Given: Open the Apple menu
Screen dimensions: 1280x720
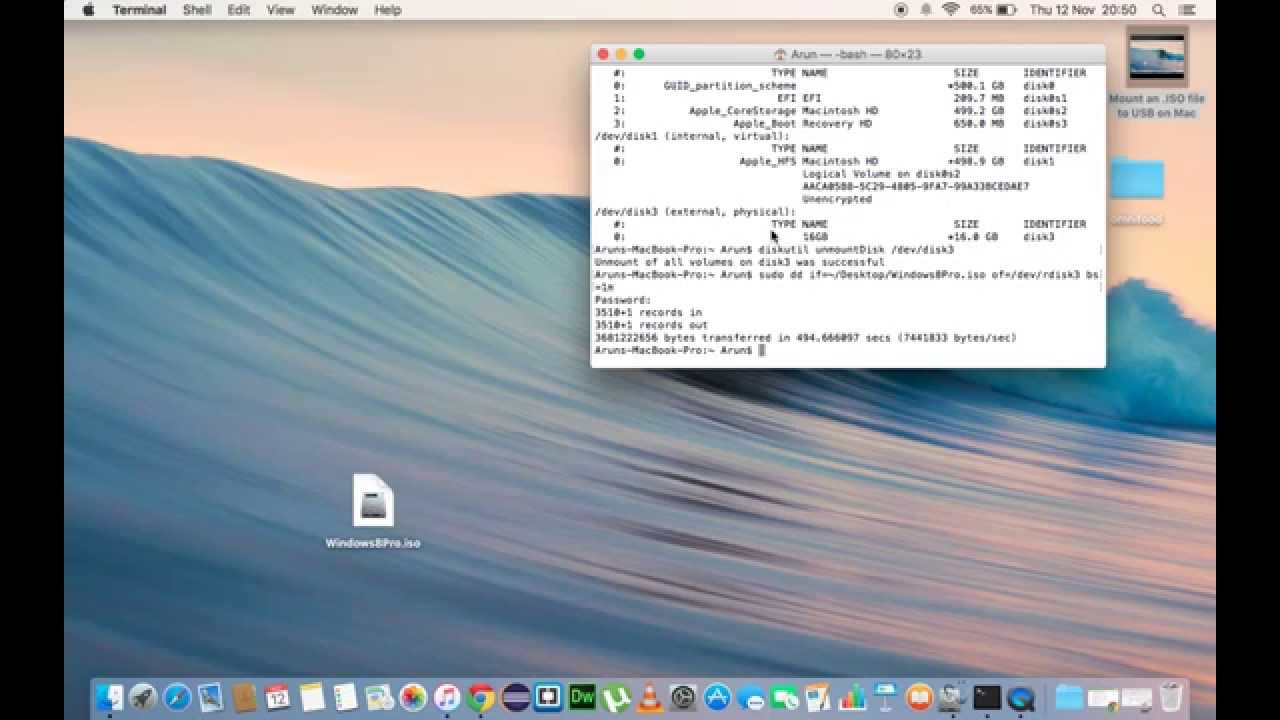Looking at the screenshot, I should click(88, 10).
